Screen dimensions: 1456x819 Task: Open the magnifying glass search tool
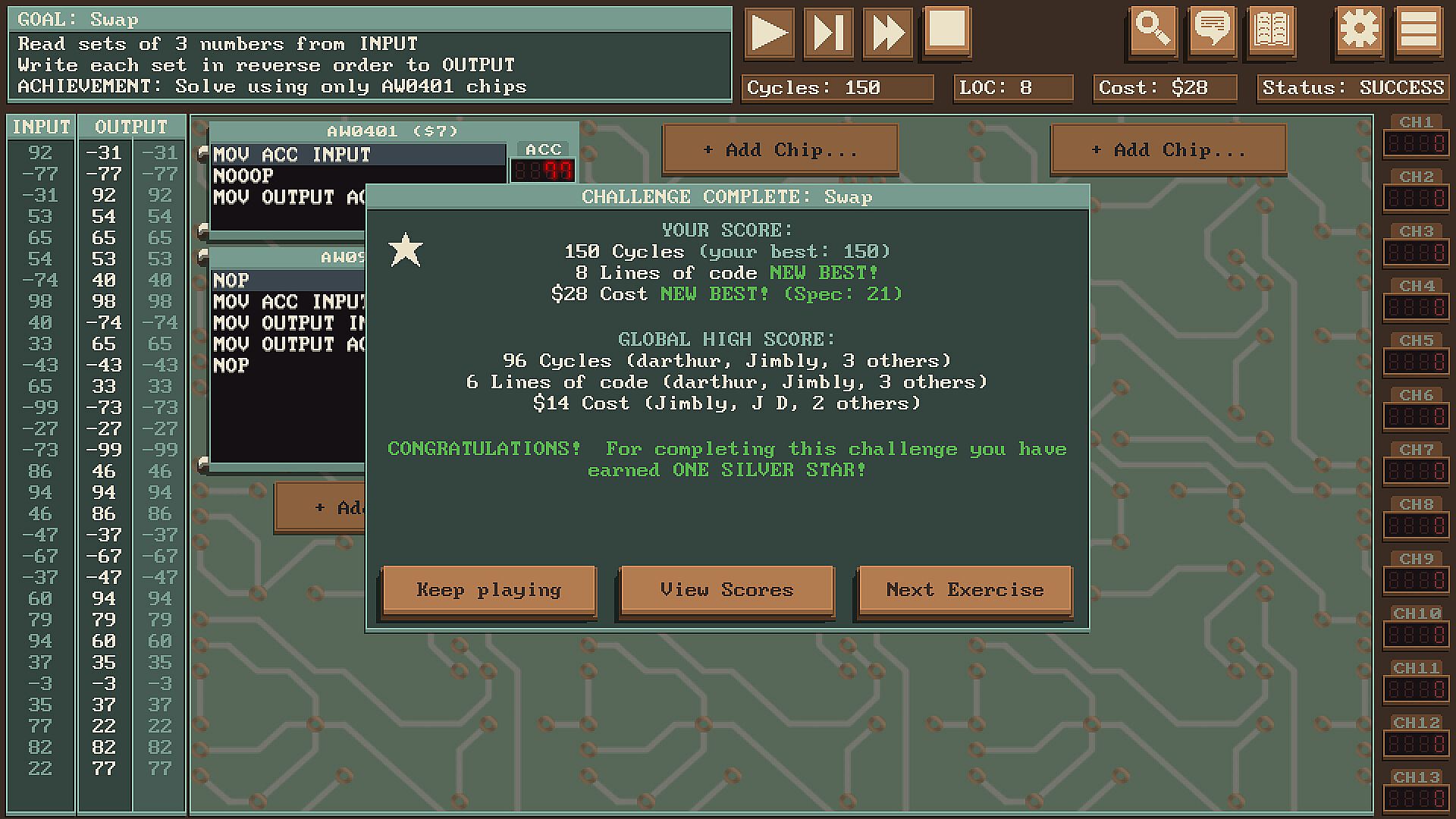(1153, 31)
